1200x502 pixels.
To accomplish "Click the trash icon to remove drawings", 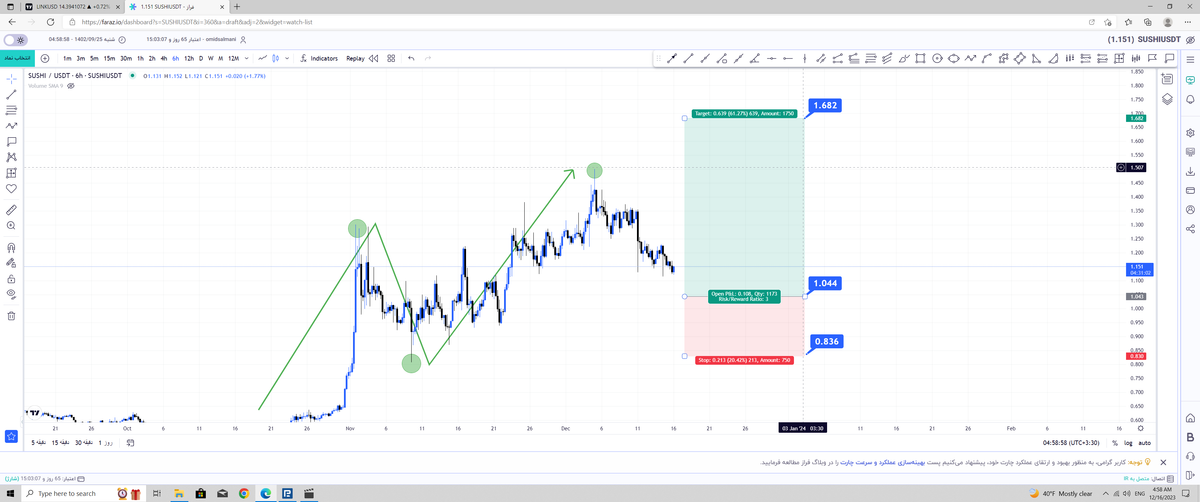I will coord(11,316).
